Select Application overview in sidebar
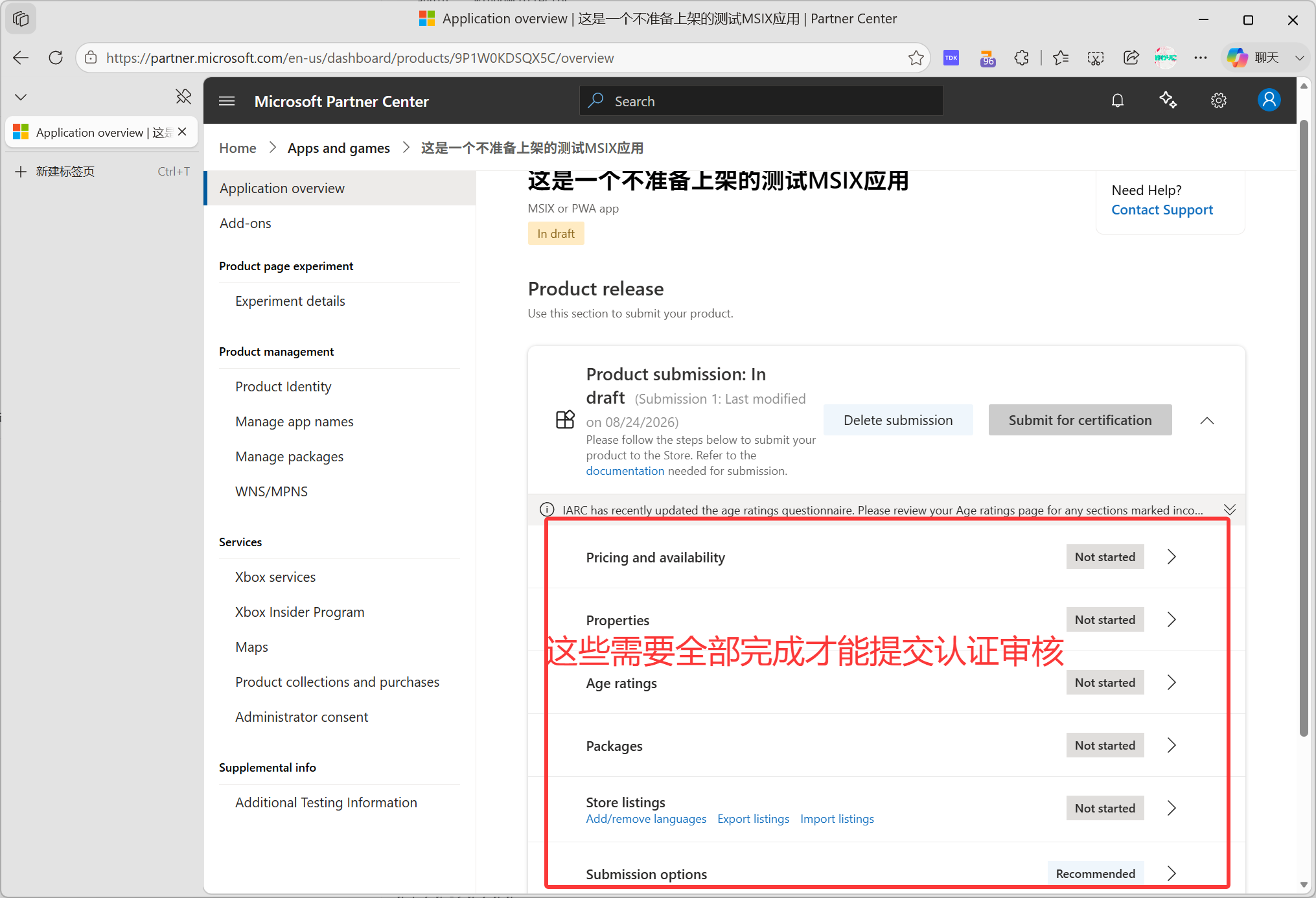This screenshot has width=1316, height=898. (340, 188)
